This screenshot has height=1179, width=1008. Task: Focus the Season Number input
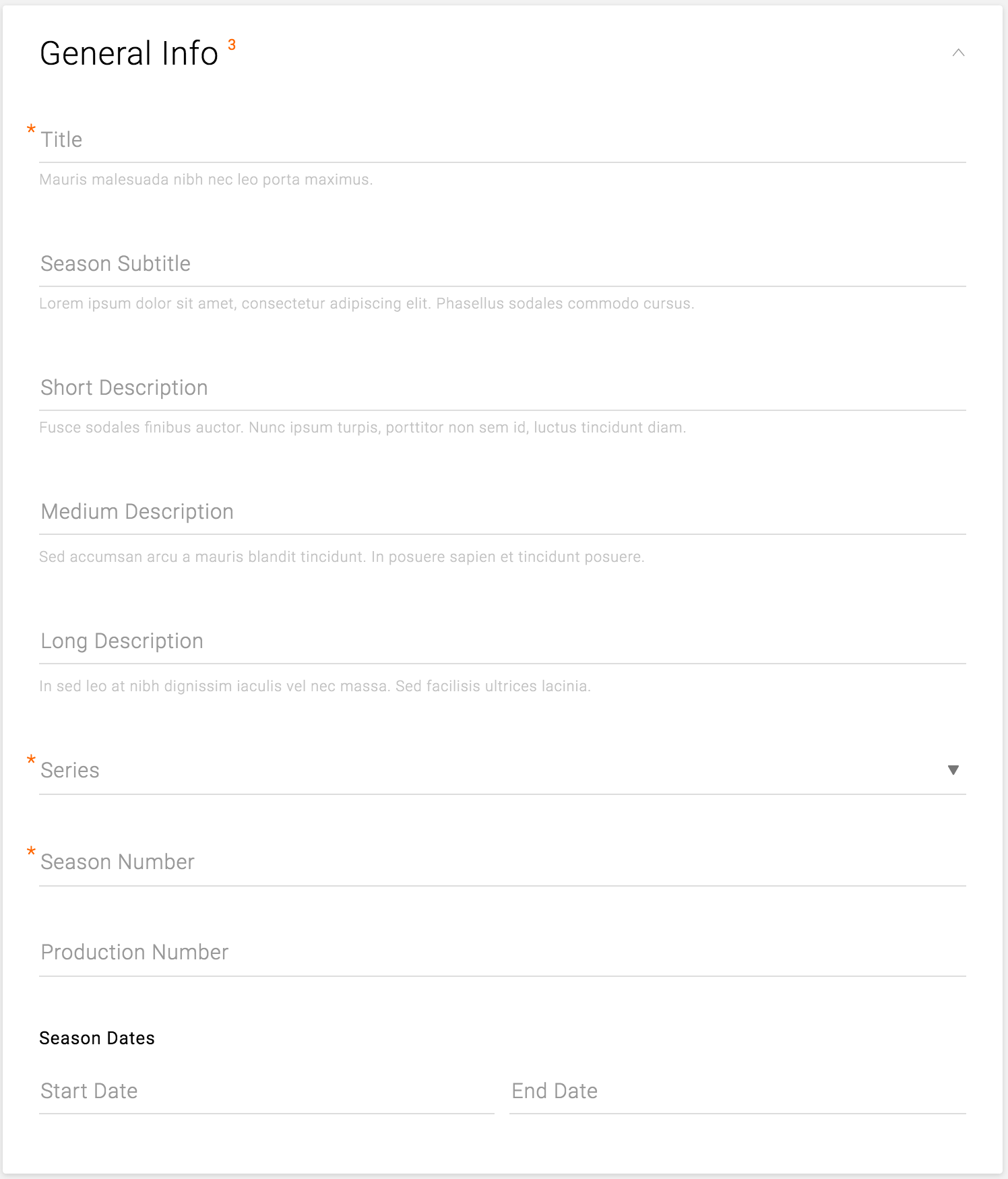pyautogui.click(x=502, y=862)
